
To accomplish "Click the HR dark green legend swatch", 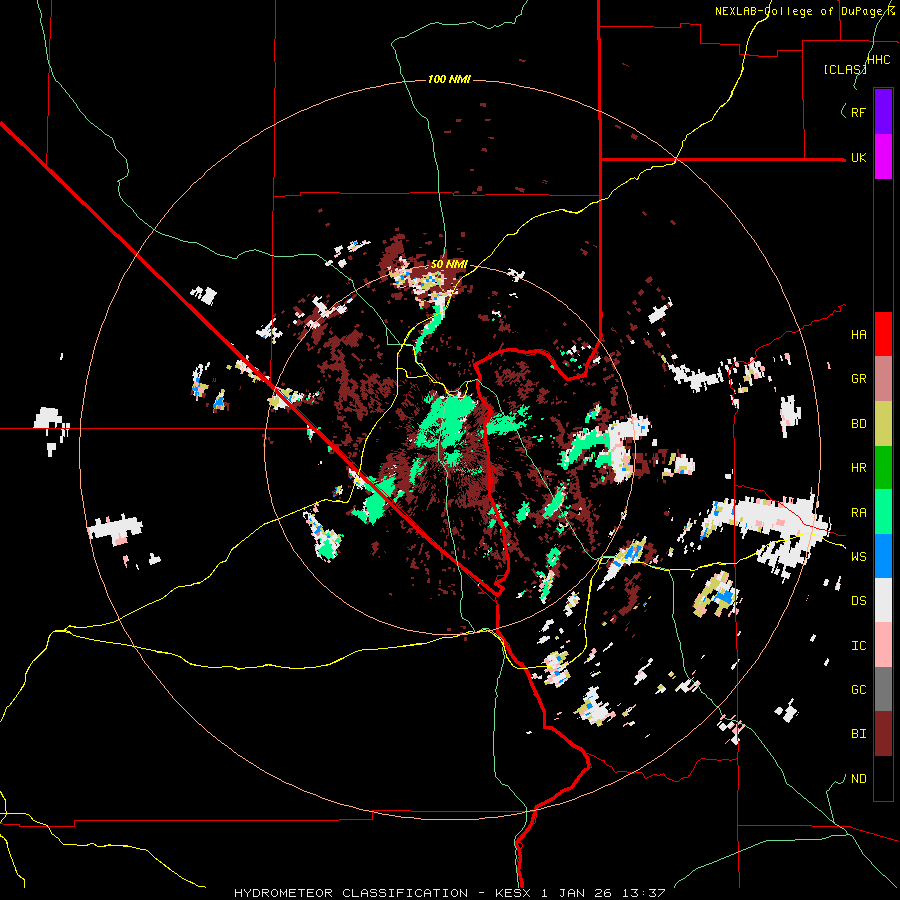I will tap(883, 468).
